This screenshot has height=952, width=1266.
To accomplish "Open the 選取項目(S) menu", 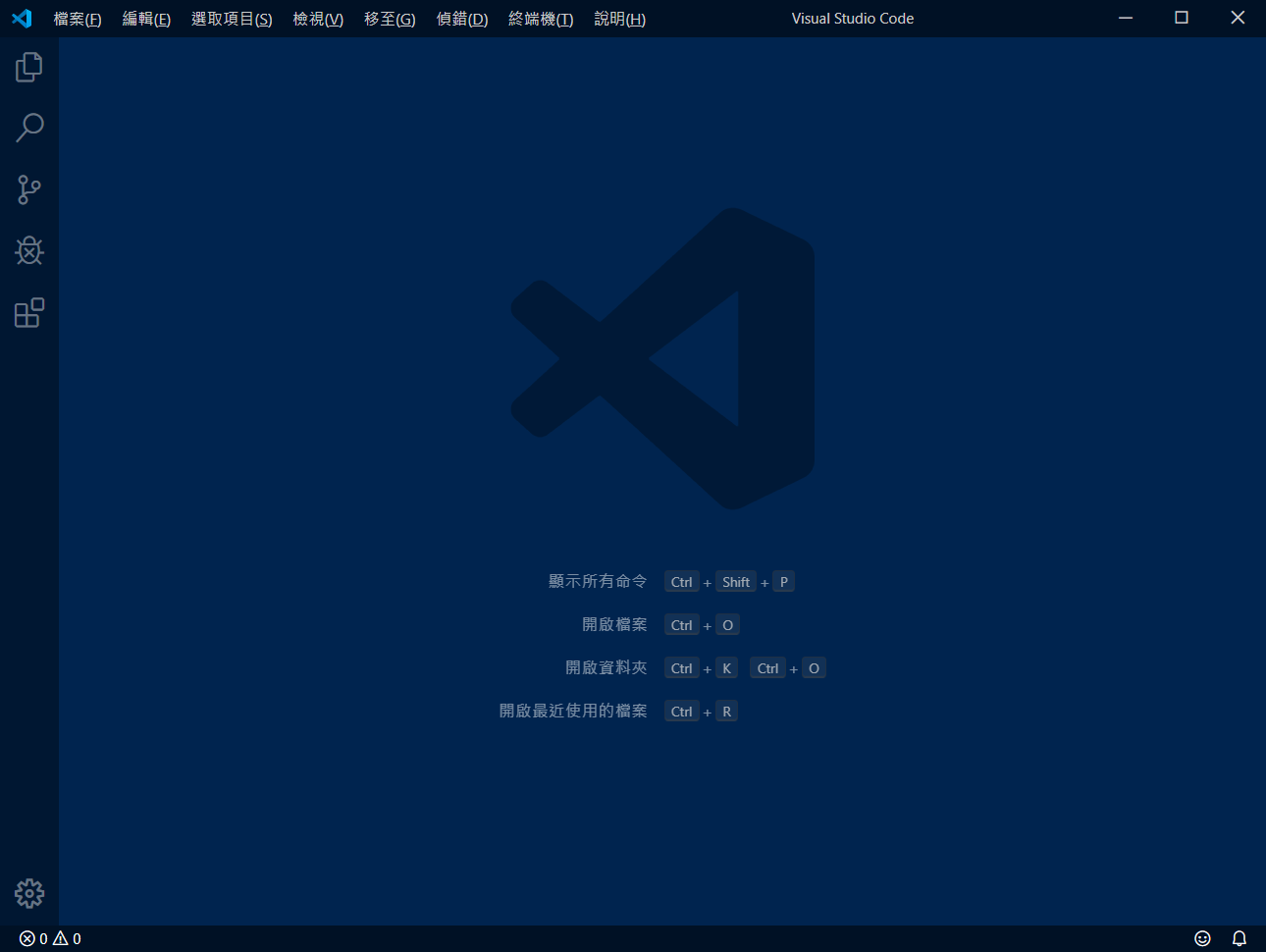I will click(232, 19).
